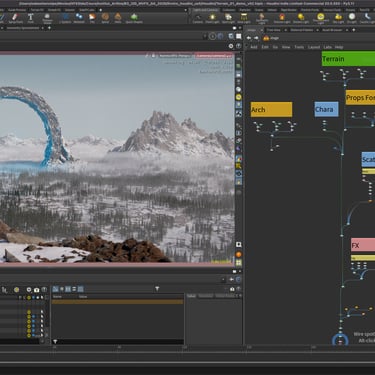This screenshot has width=375, height=375.
Task: Add an Area Light from shelf
Action: click(x=244, y=18)
